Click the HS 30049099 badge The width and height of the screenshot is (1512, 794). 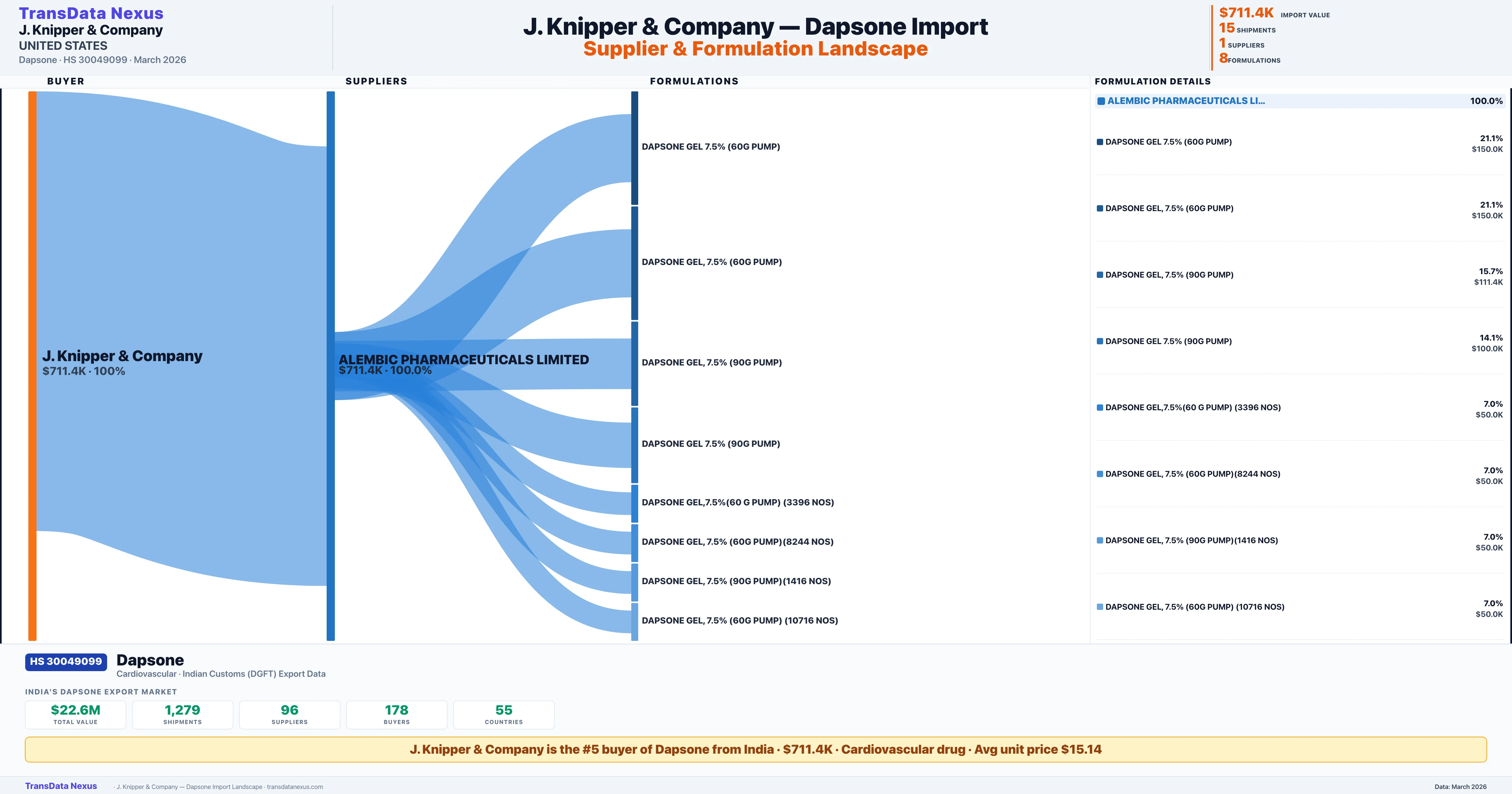click(66, 661)
